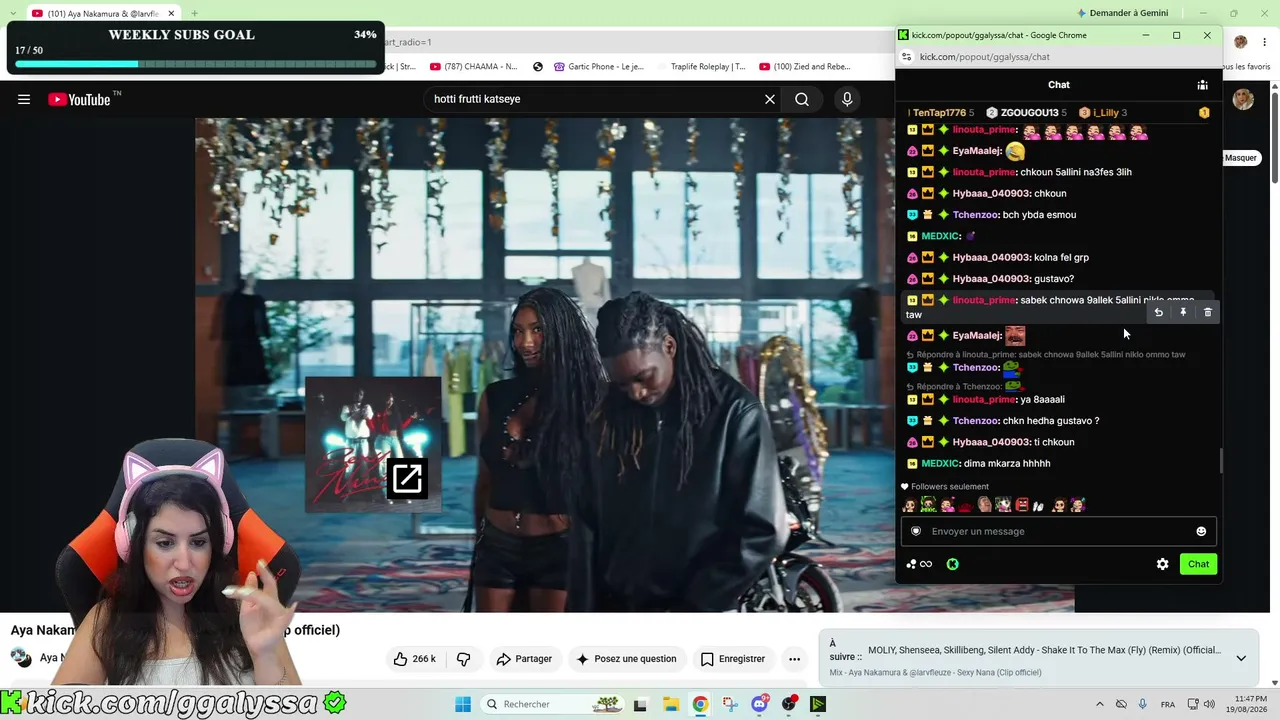This screenshot has width=1280, height=720.
Task: Open the Chrome profile avatar
Action: (x=1241, y=42)
